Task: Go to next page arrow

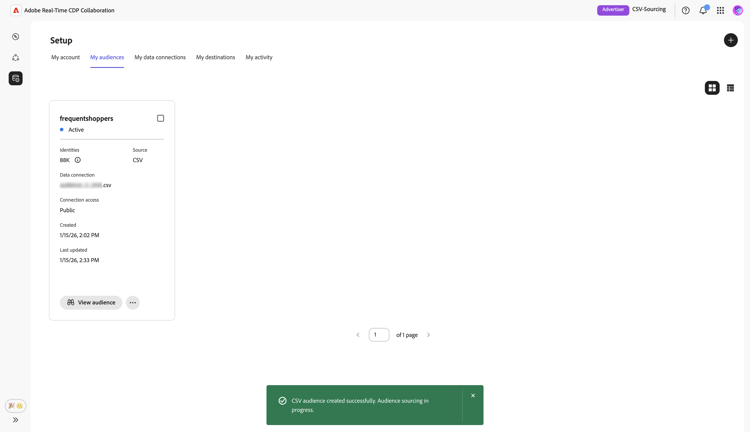Action: (x=429, y=335)
